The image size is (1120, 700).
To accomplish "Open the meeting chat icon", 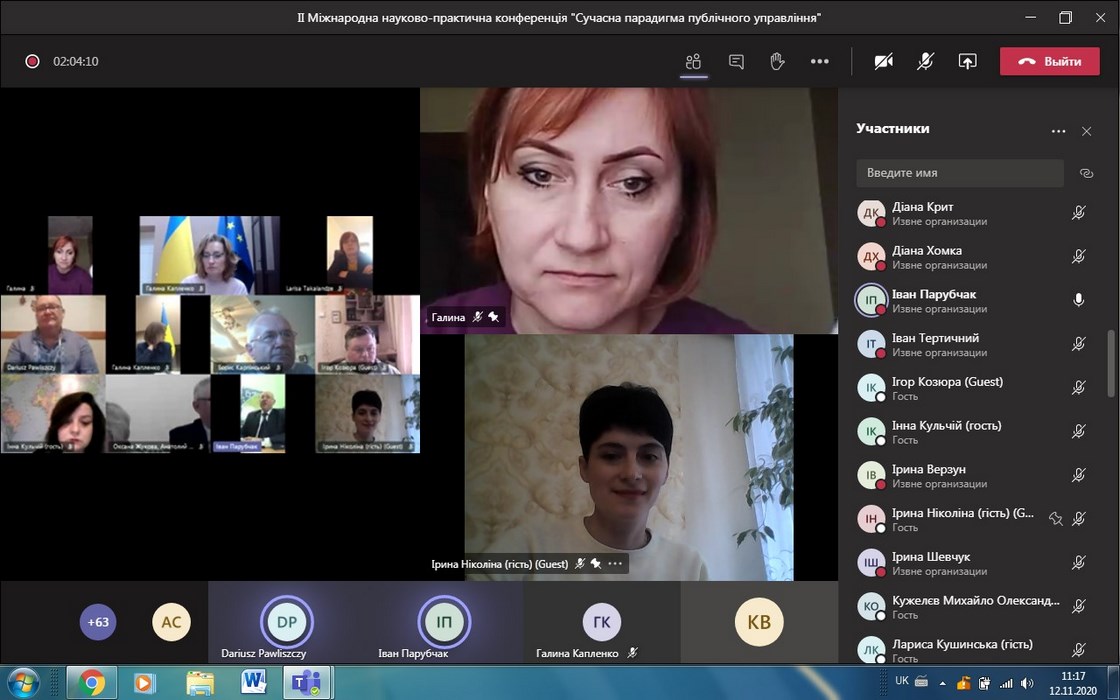I will [x=736, y=61].
